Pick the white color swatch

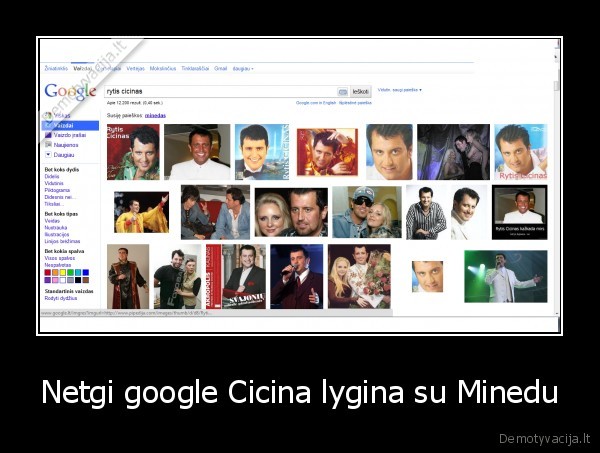(x=63, y=280)
